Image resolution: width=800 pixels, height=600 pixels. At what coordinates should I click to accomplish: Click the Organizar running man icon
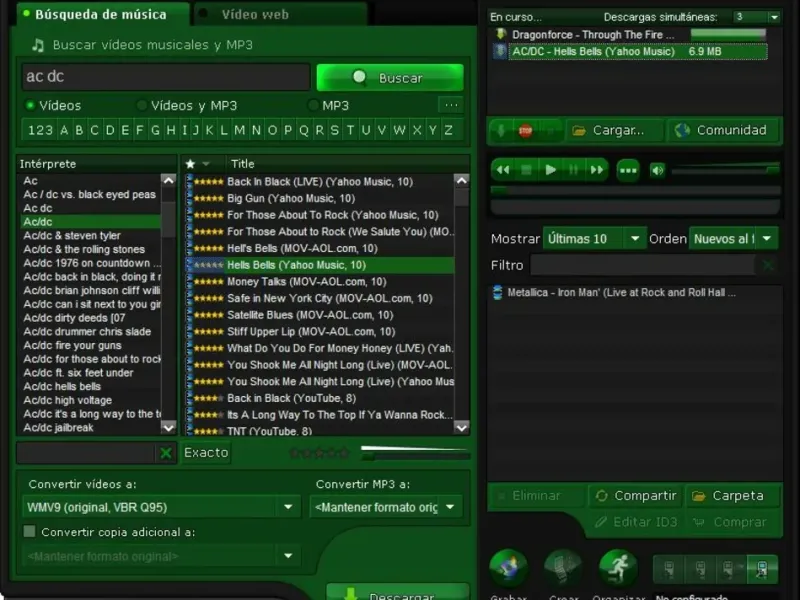(618, 568)
